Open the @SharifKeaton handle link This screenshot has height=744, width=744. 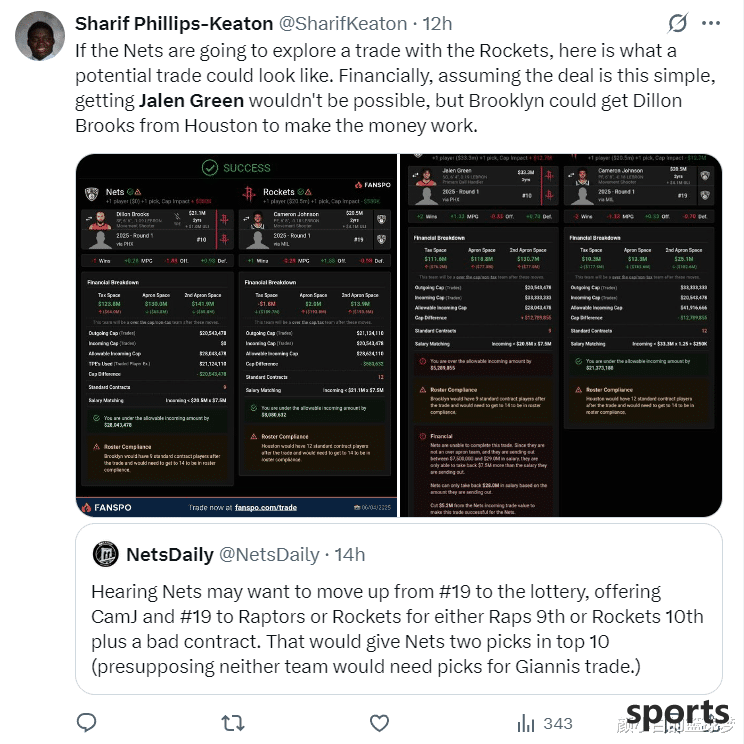click(x=343, y=24)
